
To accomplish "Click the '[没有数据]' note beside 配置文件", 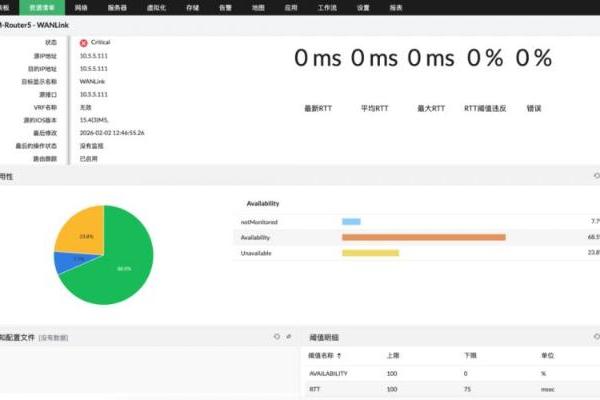I will click(x=53, y=338).
